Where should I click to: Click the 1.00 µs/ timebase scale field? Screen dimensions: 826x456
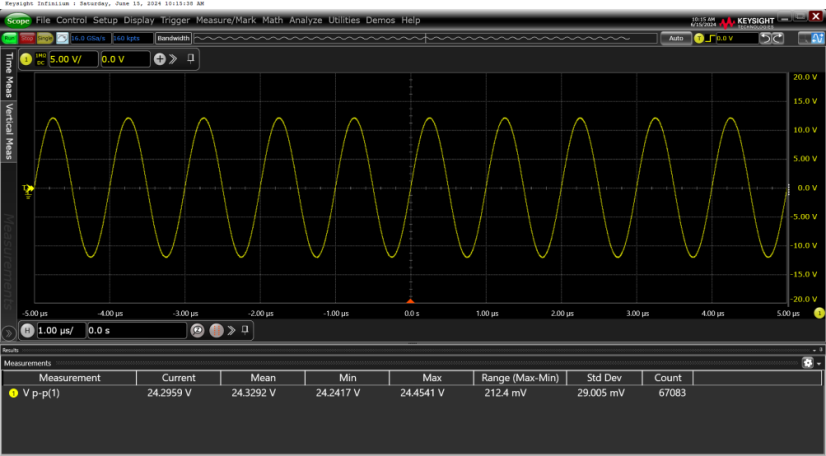click(60, 329)
